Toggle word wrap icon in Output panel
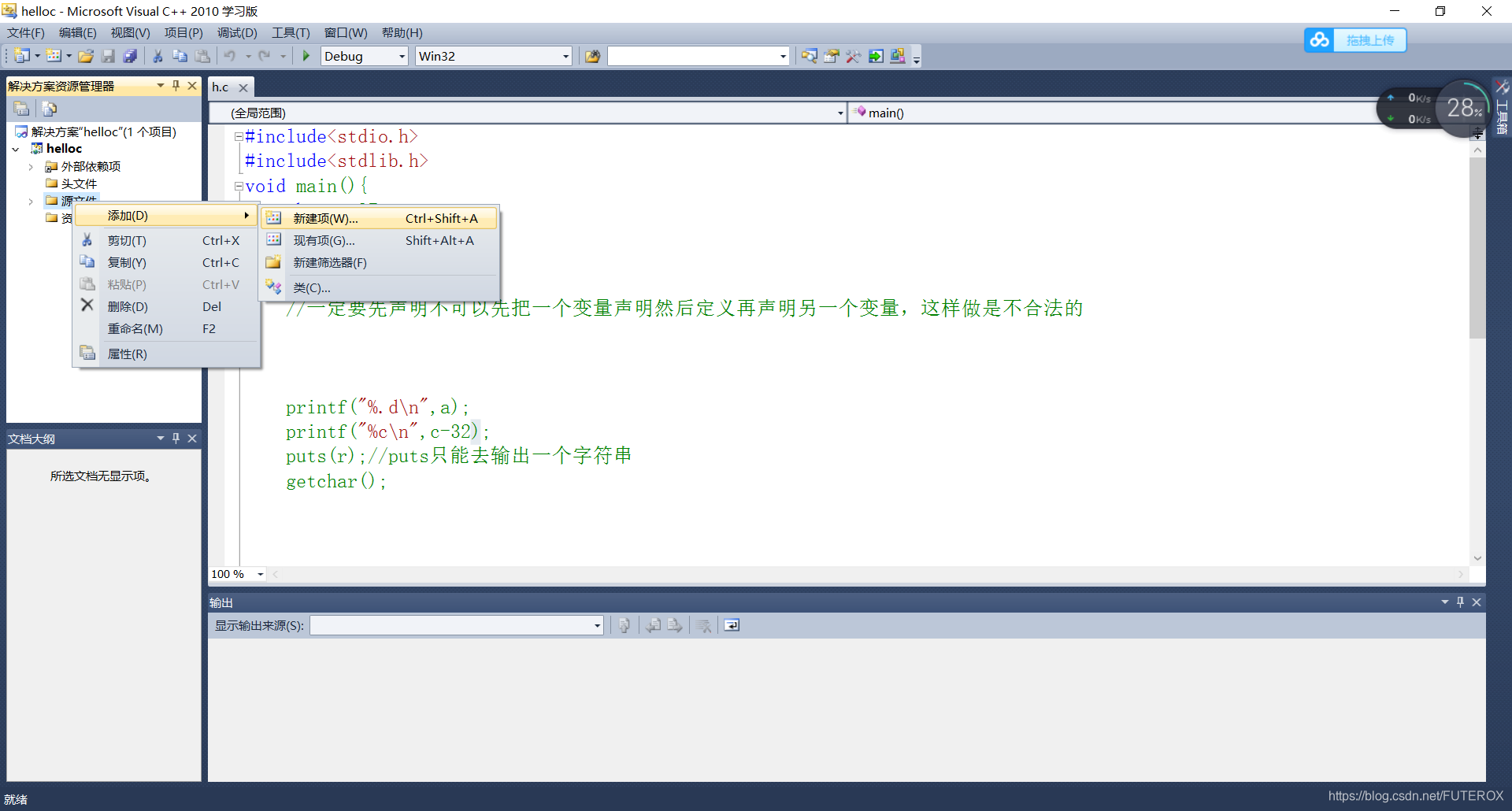This screenshot has width=1512, height=811. pyautogui.click(x=732, y=625)
